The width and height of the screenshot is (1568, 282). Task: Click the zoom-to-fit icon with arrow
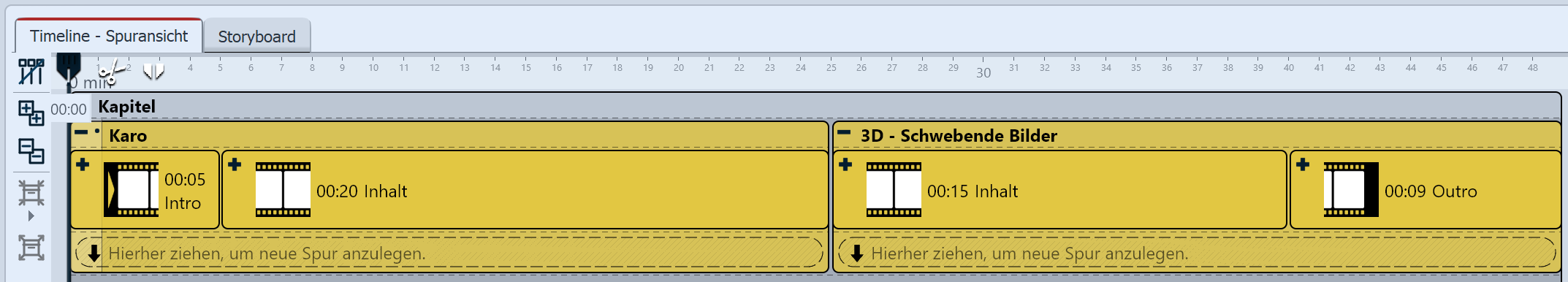[31, 199]
